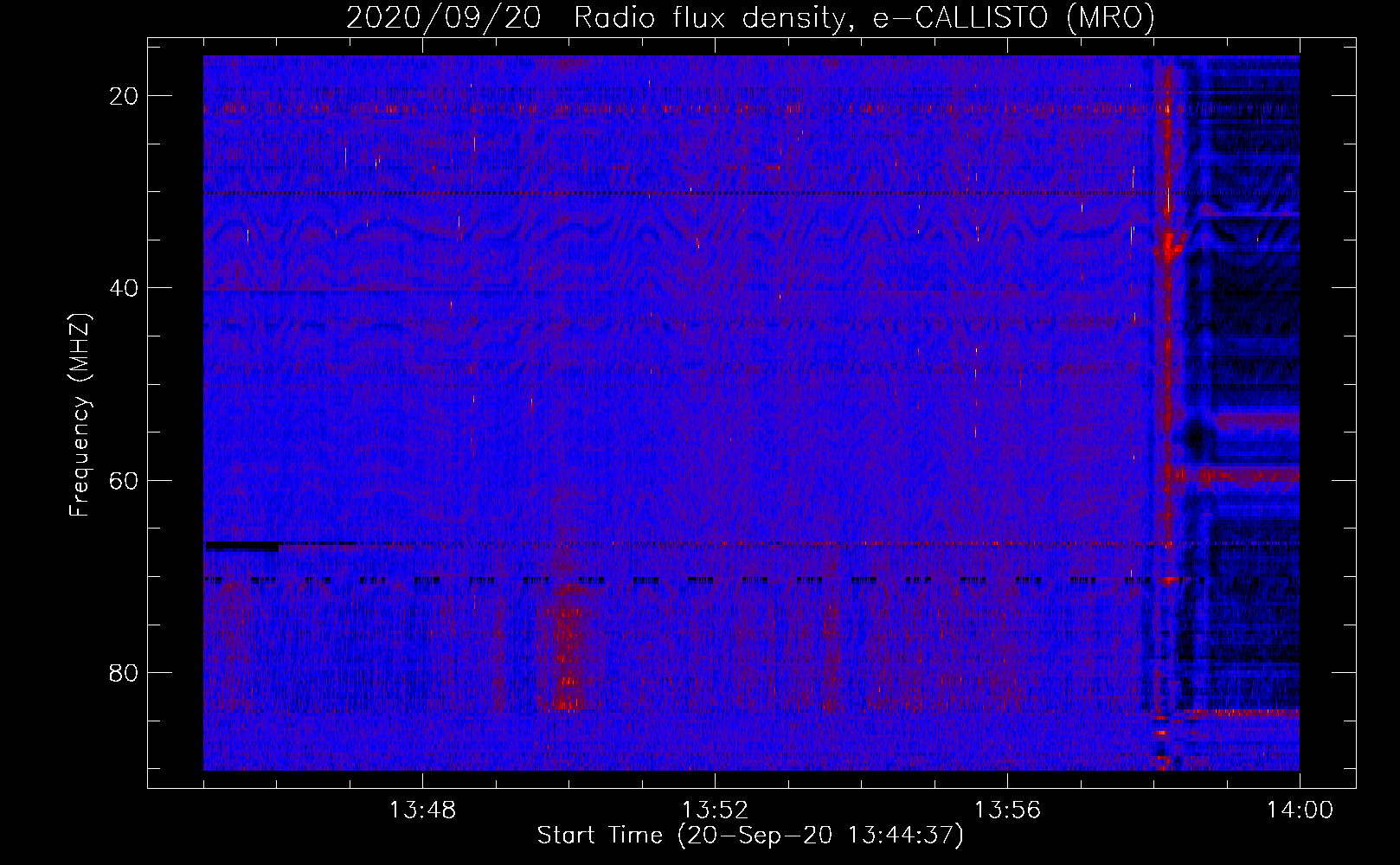Click the black interference bar near 67 MHz
The width and height of the screenshot is (1400, 865).
242,546
